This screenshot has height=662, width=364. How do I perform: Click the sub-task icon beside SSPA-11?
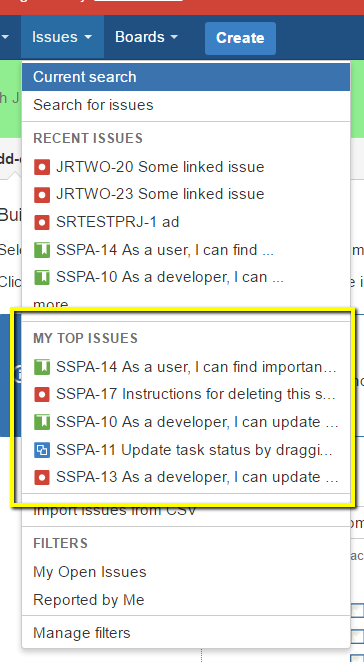(42, 450)
